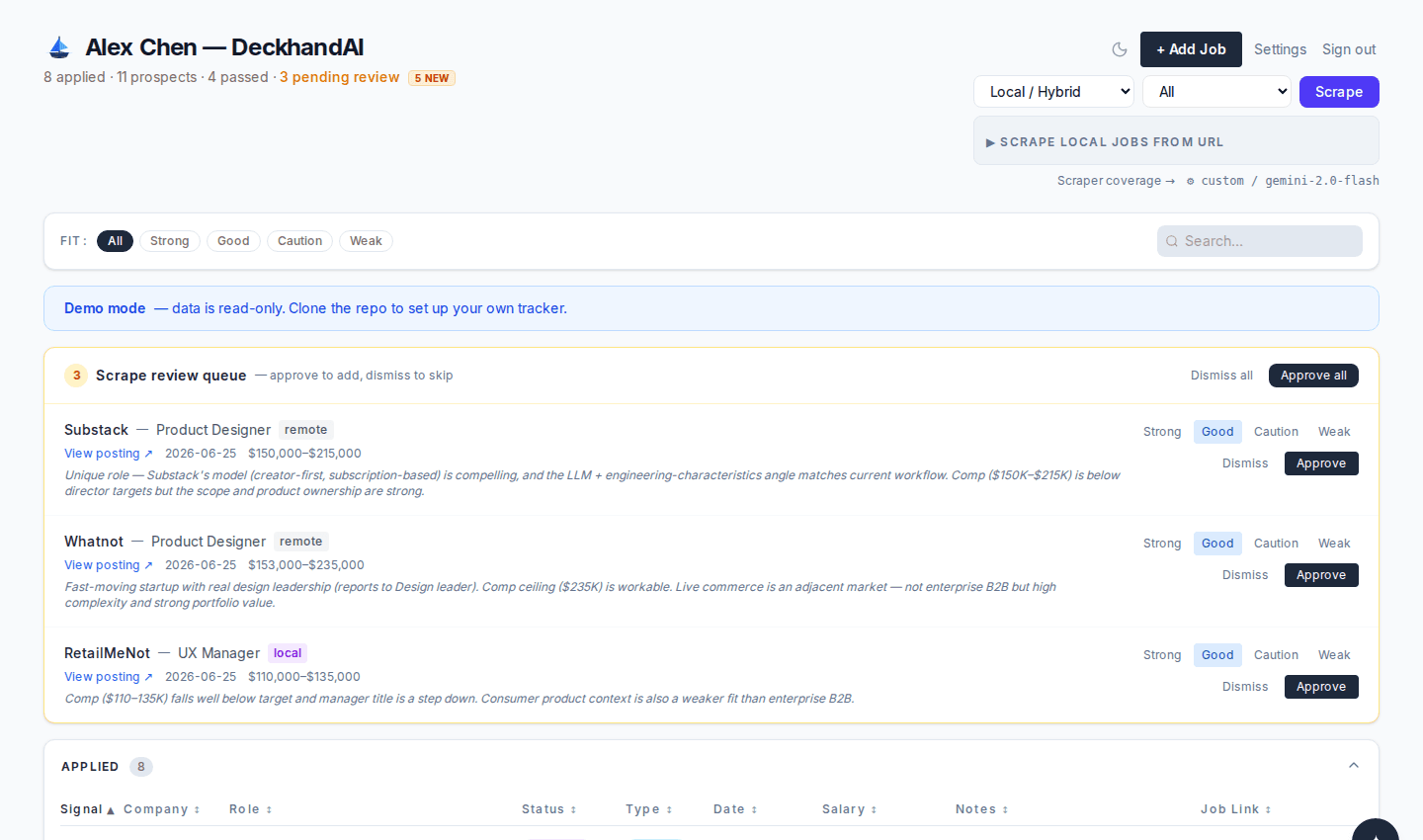Click the + Add Job button
Viewport: 1423px width, 840px height.
tap(1191, 49)
